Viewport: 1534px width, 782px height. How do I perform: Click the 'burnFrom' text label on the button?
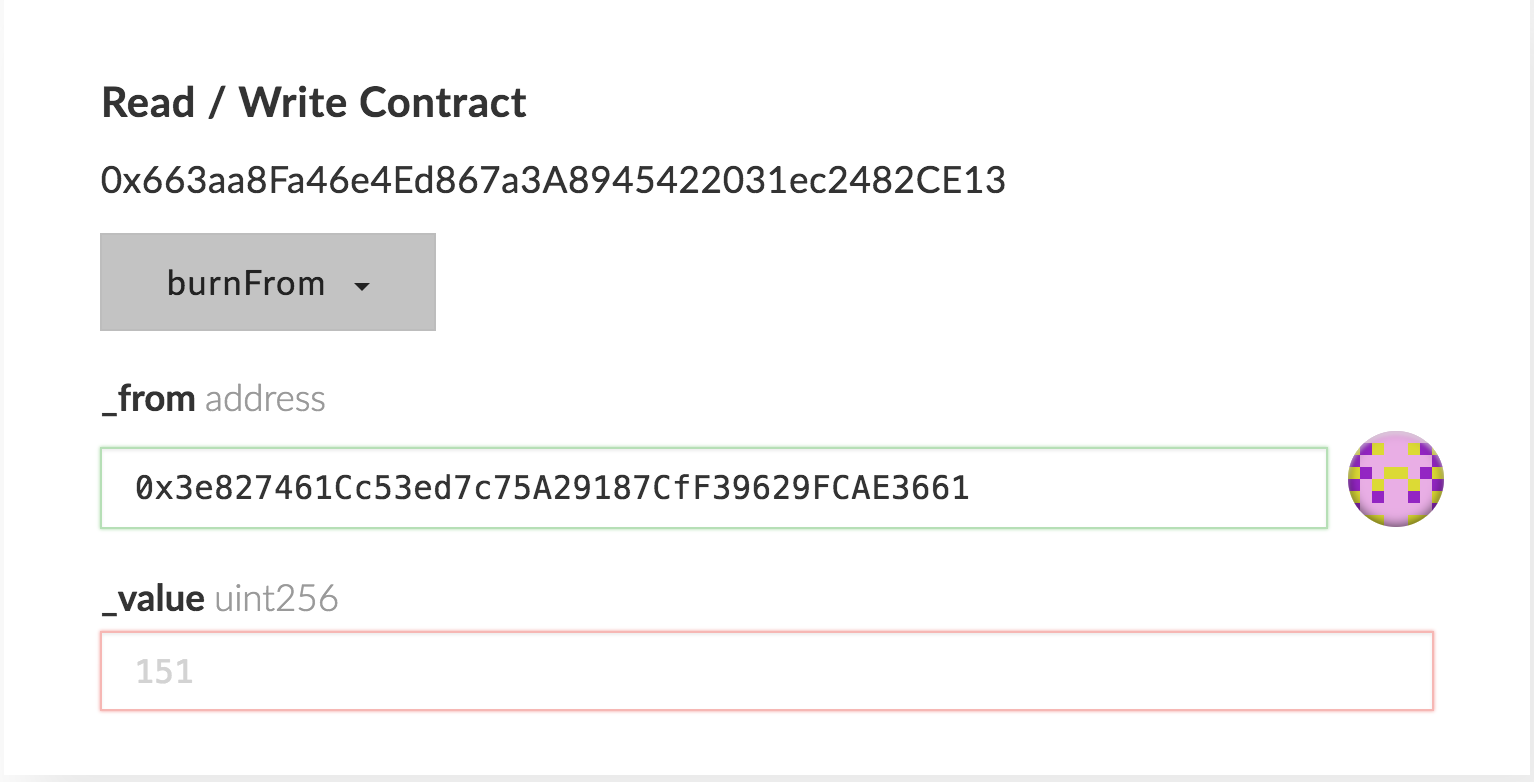pyautogui.click(x=245, y=284)
